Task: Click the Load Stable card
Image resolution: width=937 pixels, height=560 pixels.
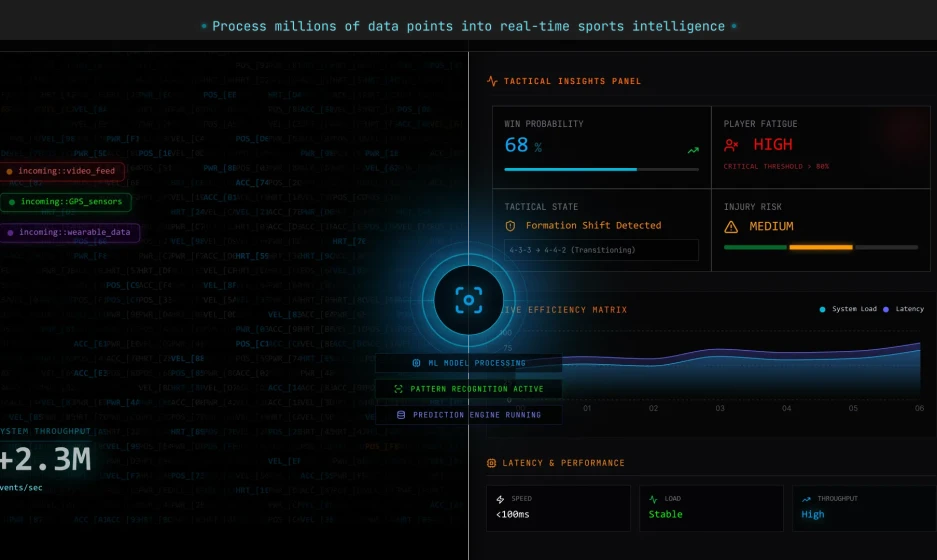Action: [711, 508]
